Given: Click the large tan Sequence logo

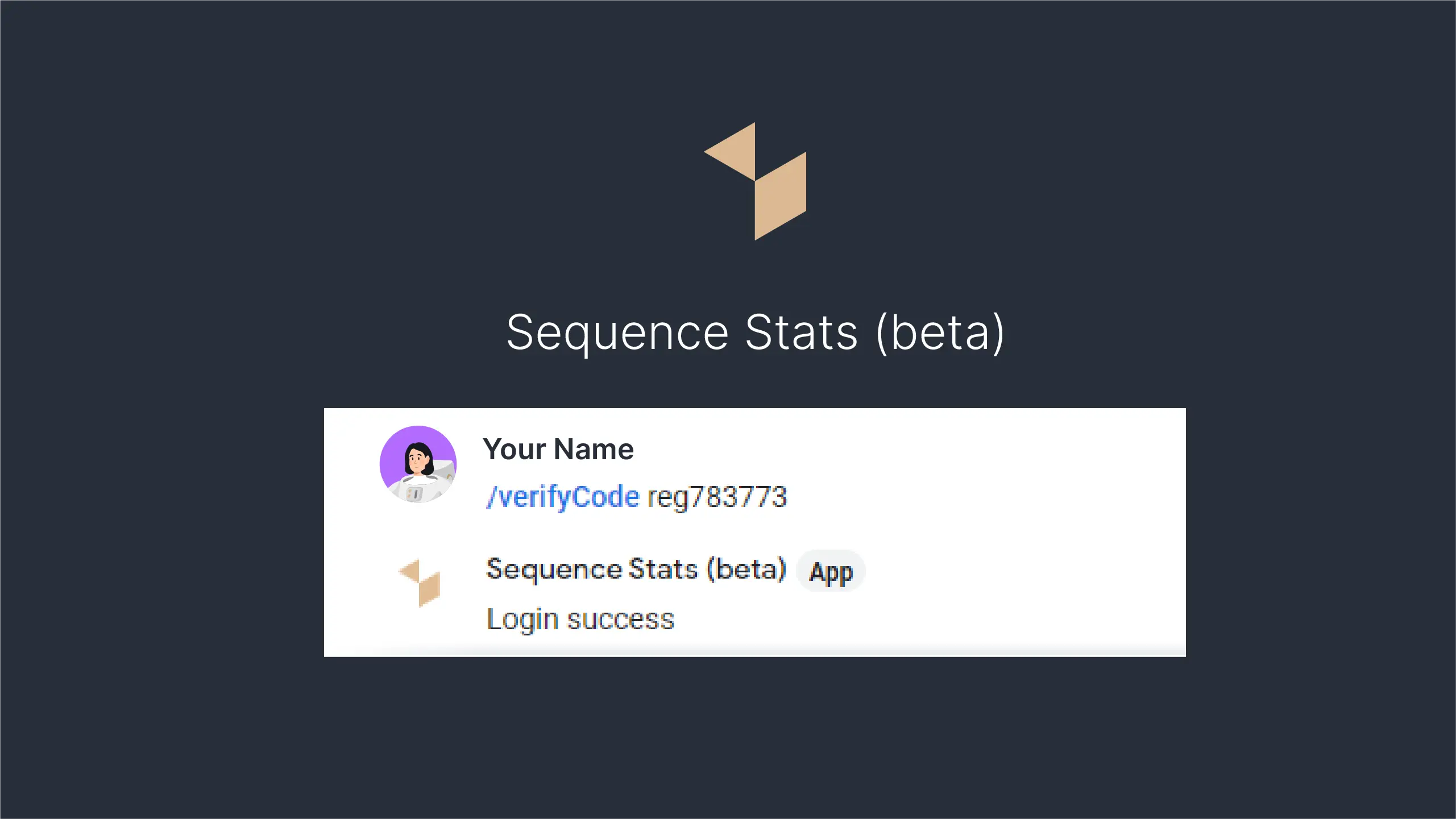Looking at the screenshot, I should coord(755,181).
